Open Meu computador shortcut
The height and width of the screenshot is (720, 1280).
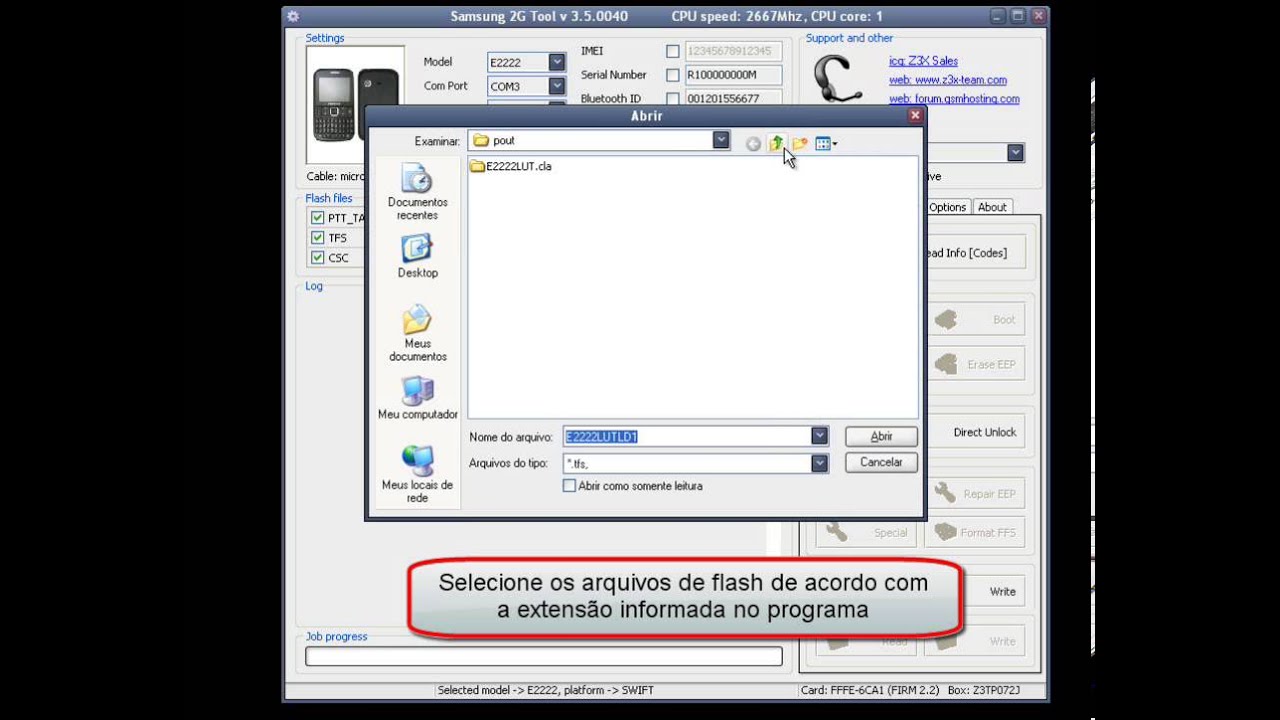pos(417,398)
